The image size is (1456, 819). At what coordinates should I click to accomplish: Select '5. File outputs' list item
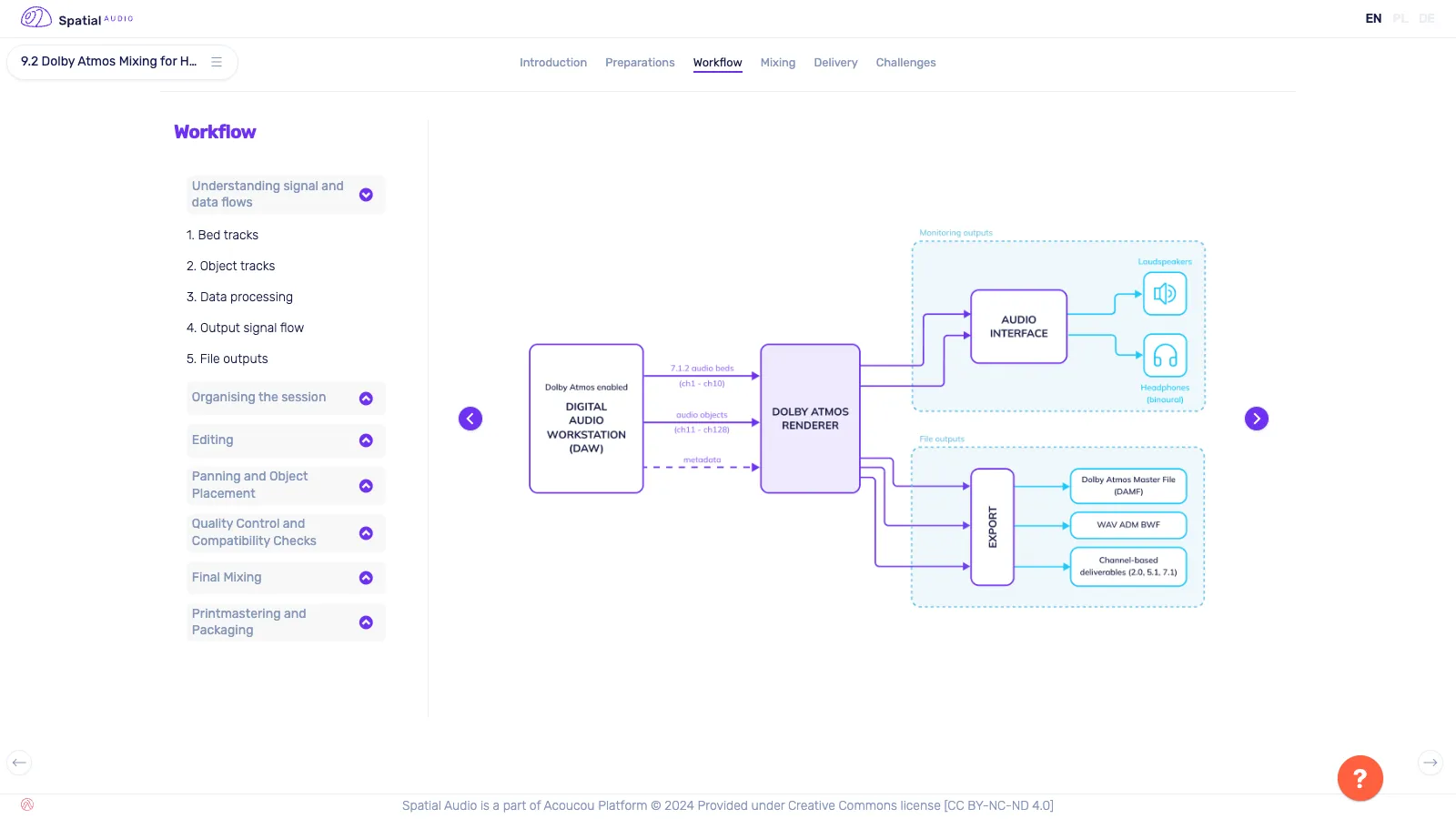pos(227,359)
